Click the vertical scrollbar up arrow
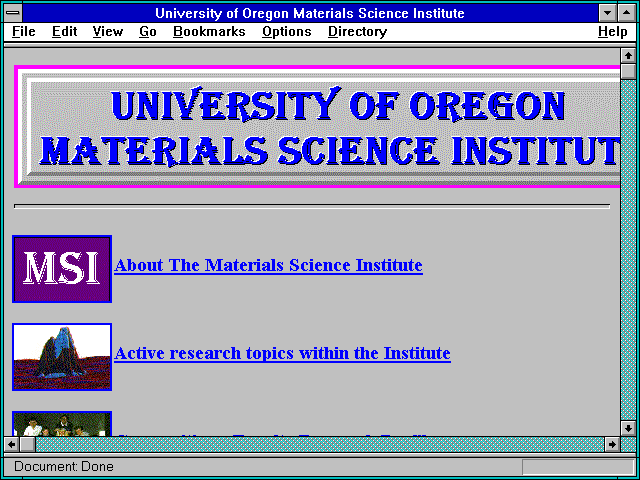This screenshot has height=480, width=640. 628,56
